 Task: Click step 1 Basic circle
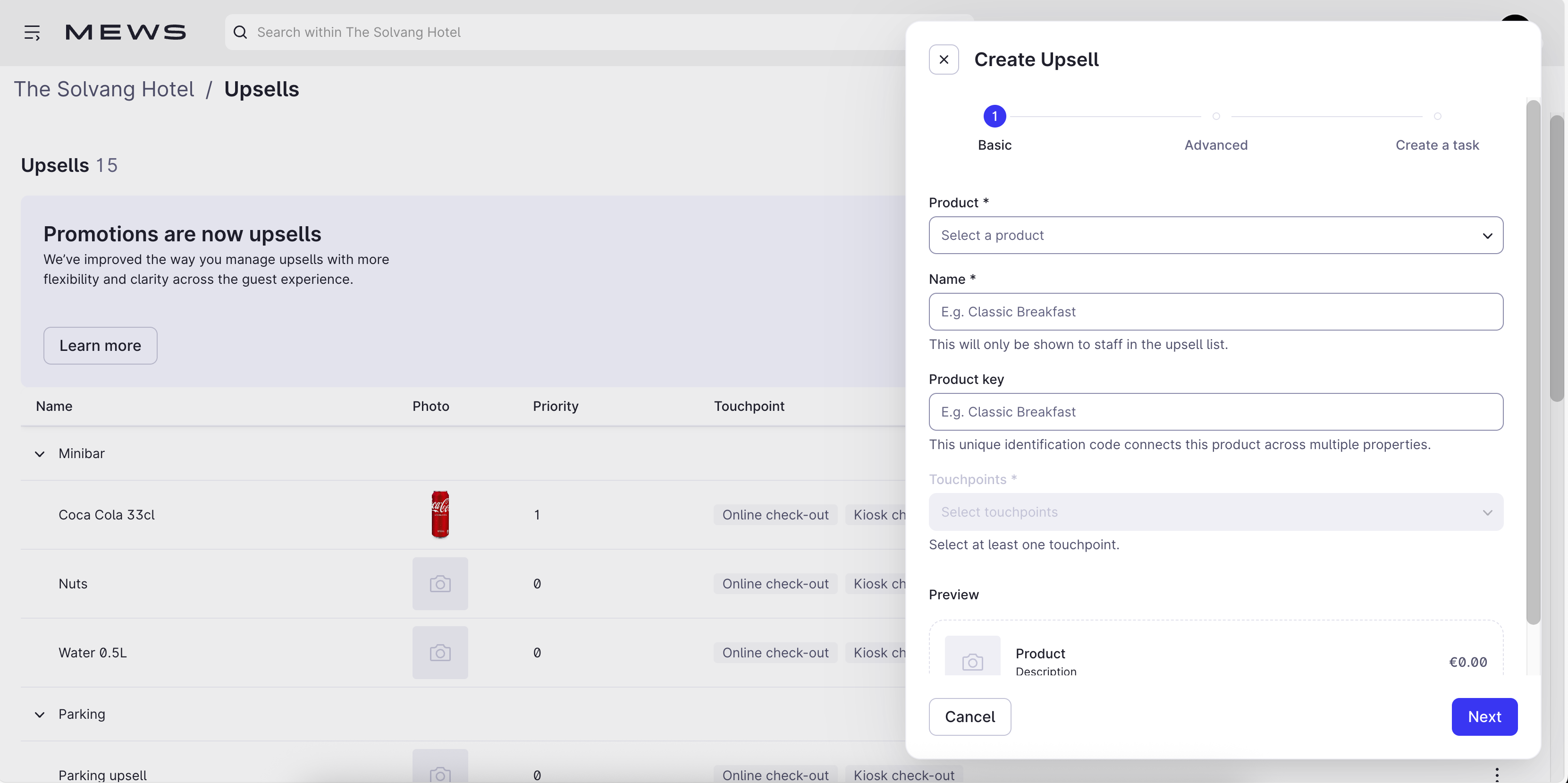click(x=995, y=116)
